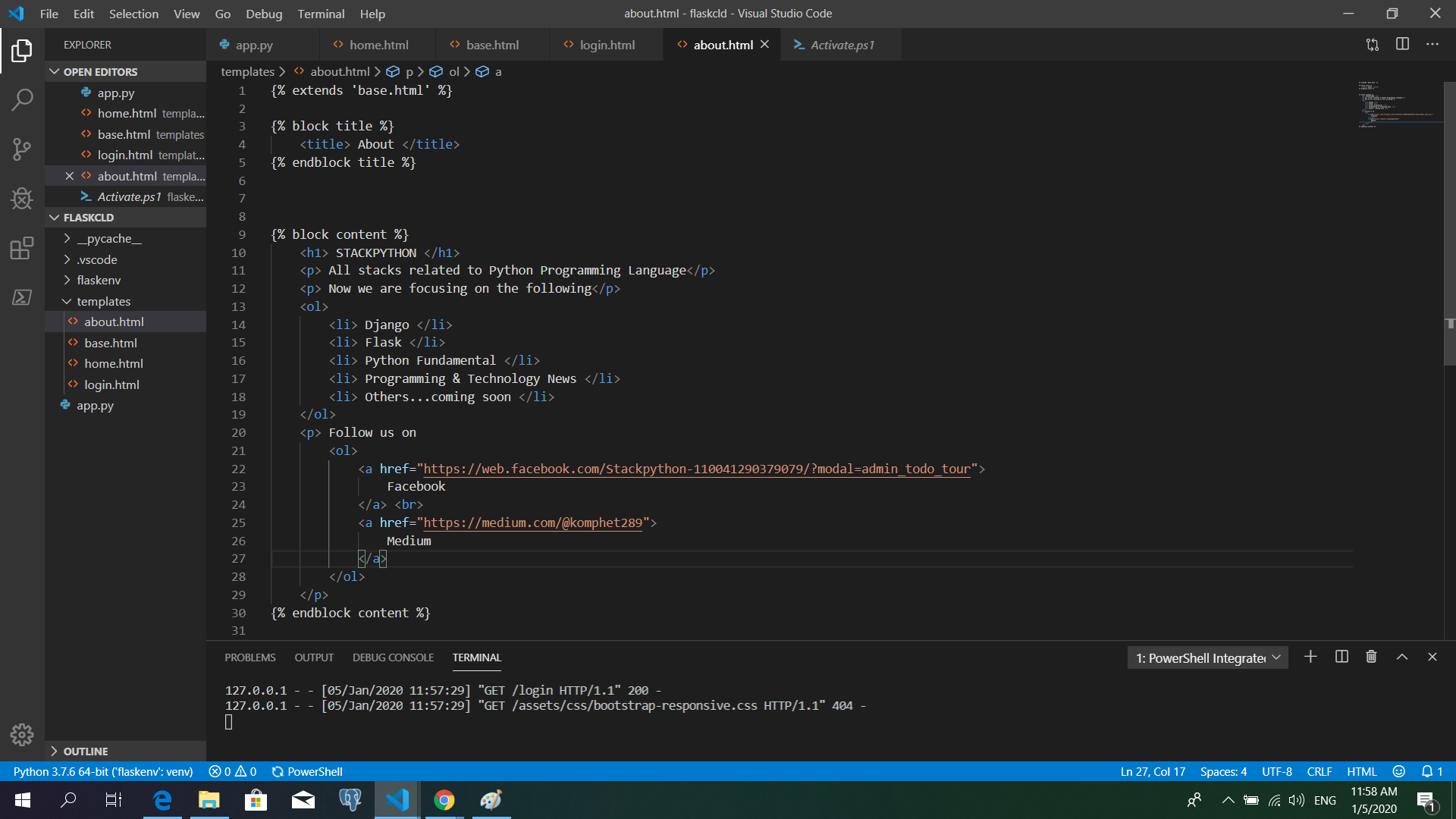
Task: Open the Manage settings gear
Action: 22,734
